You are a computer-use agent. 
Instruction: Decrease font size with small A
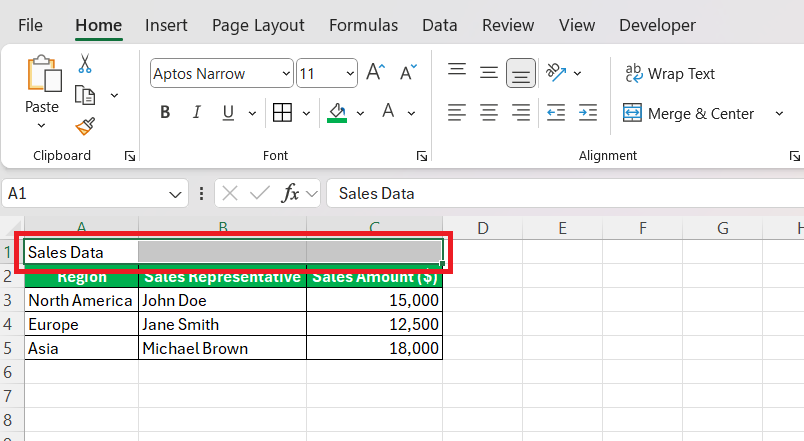[x=408, y=72]
